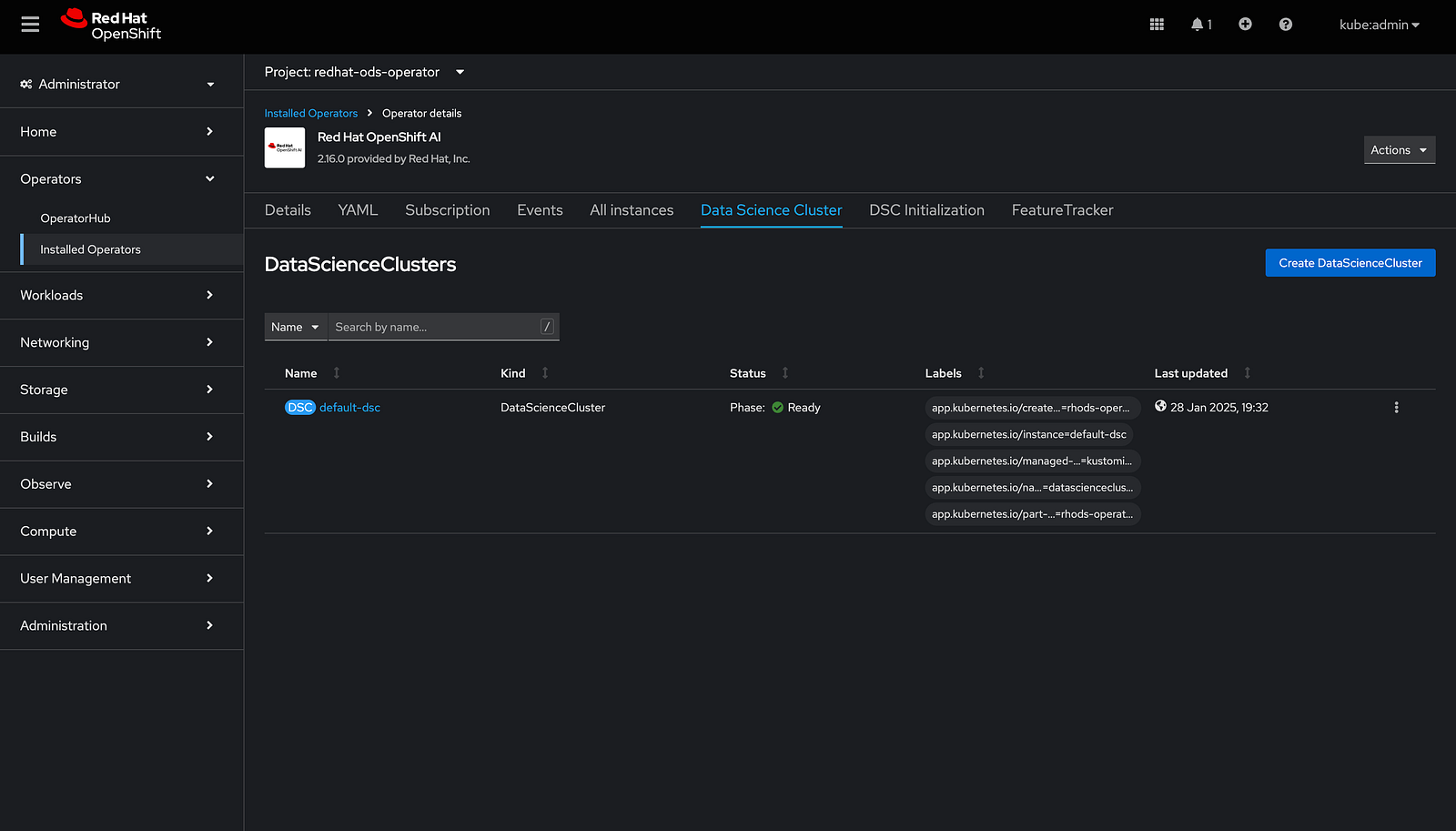Open the help question mark menu
The image size is (1456, 831).
coord(1285,25)
